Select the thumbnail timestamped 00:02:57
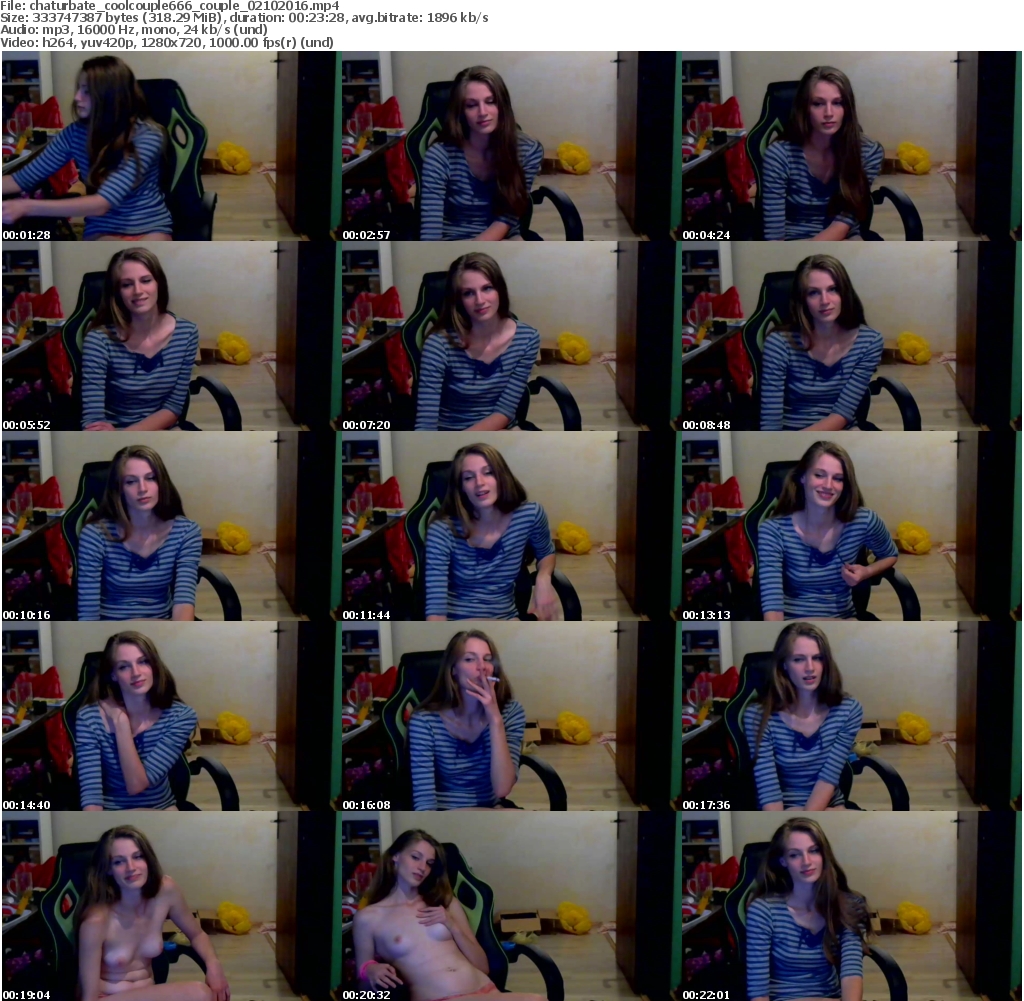The width and height of the screenshot is (1024, 1001). click(x=510, y=146)
